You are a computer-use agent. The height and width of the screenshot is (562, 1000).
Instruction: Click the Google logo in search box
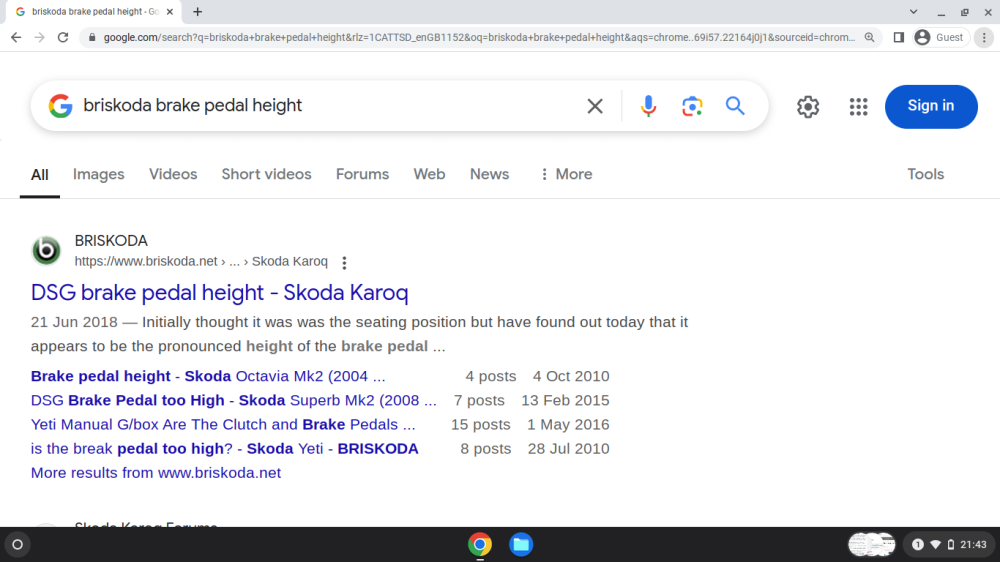click(x=61, y=106)
